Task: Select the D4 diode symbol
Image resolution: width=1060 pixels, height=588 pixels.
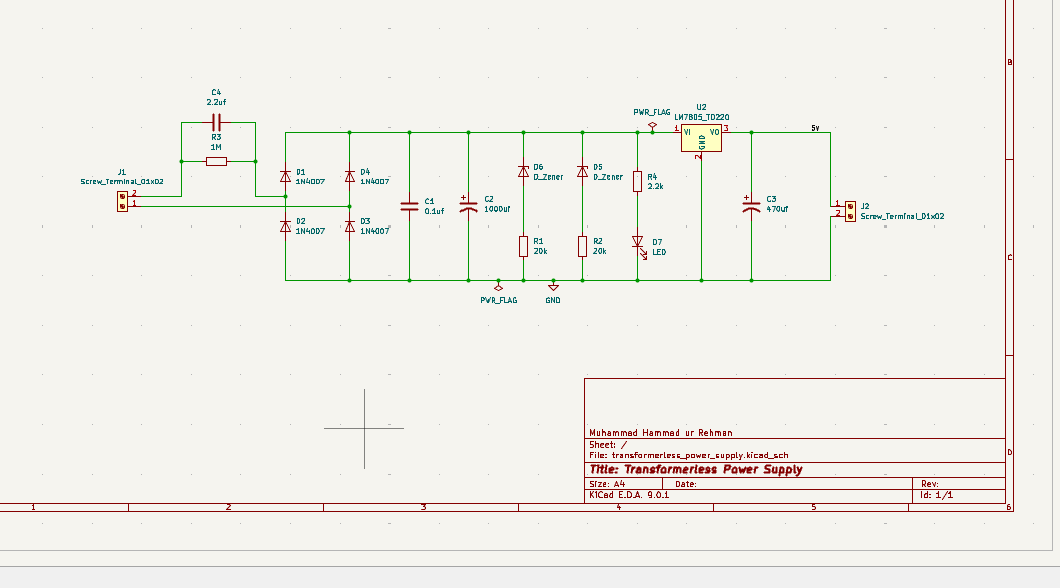Action: point(350,176)
